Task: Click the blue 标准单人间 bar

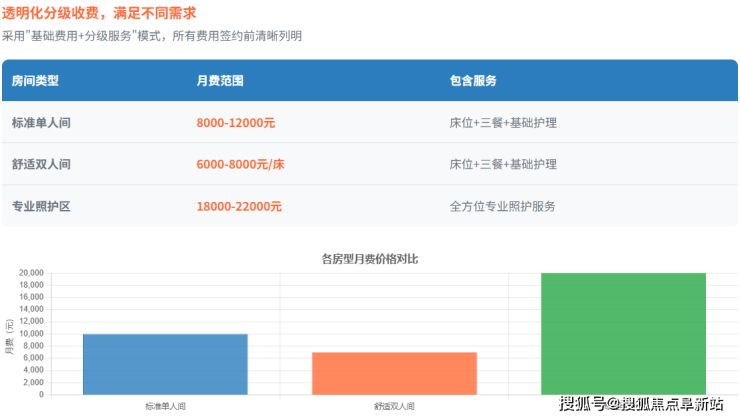Action: click(165, 364)
